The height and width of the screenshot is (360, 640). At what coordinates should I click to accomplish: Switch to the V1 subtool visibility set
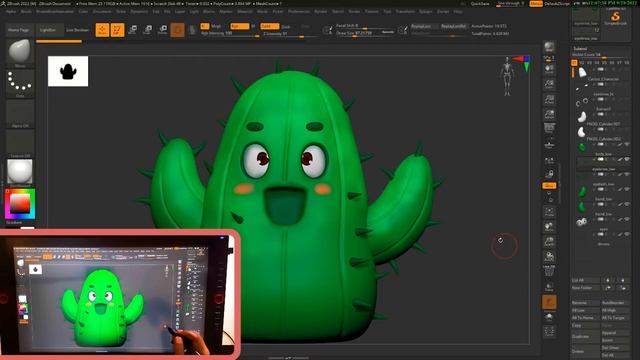[574, 62]
